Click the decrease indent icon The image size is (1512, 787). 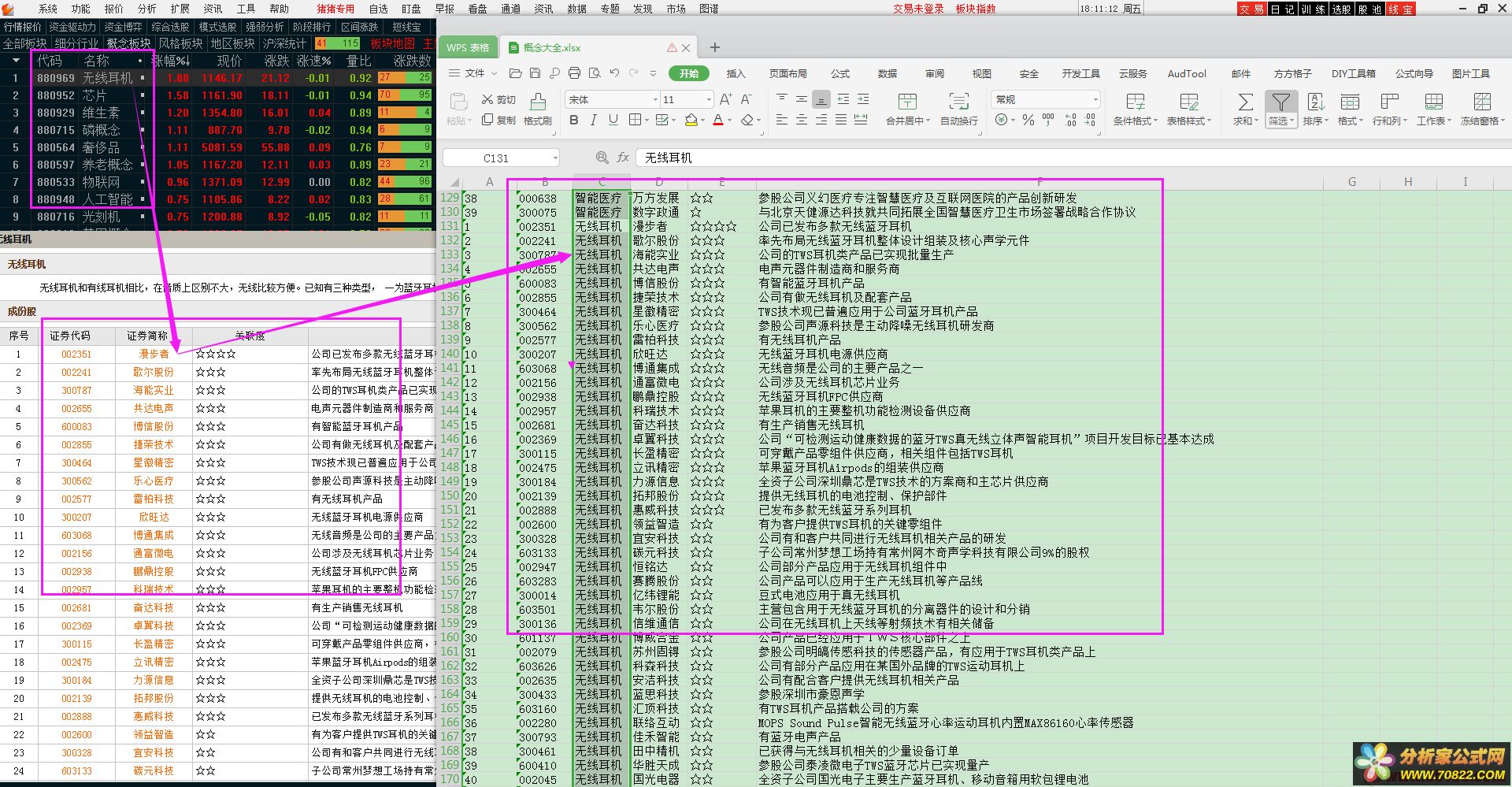click(843, 99)
